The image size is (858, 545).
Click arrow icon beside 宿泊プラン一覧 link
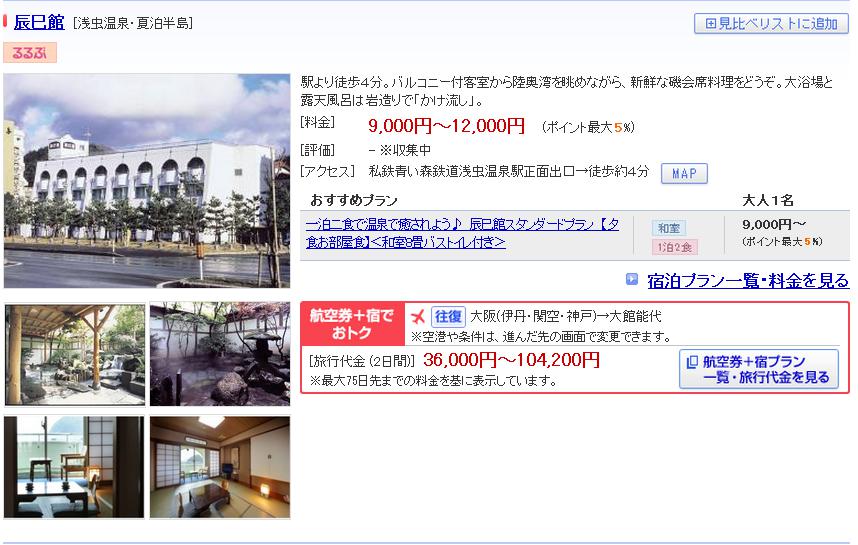[x=631, y=279]
